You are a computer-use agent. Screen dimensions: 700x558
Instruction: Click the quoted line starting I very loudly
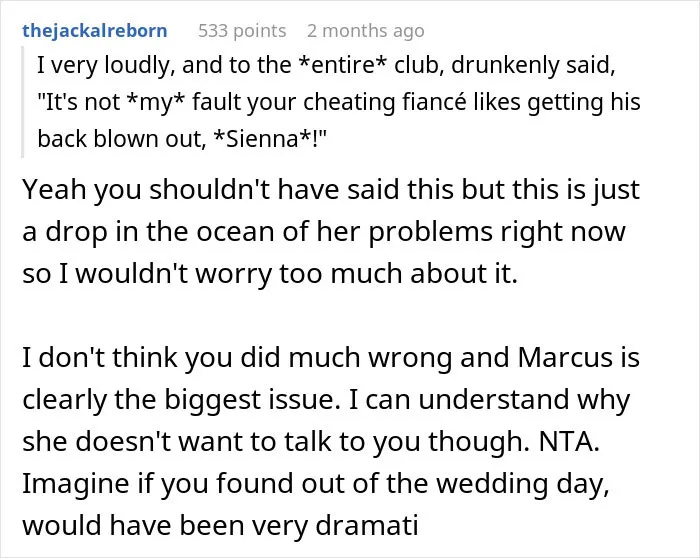(326, 65)
